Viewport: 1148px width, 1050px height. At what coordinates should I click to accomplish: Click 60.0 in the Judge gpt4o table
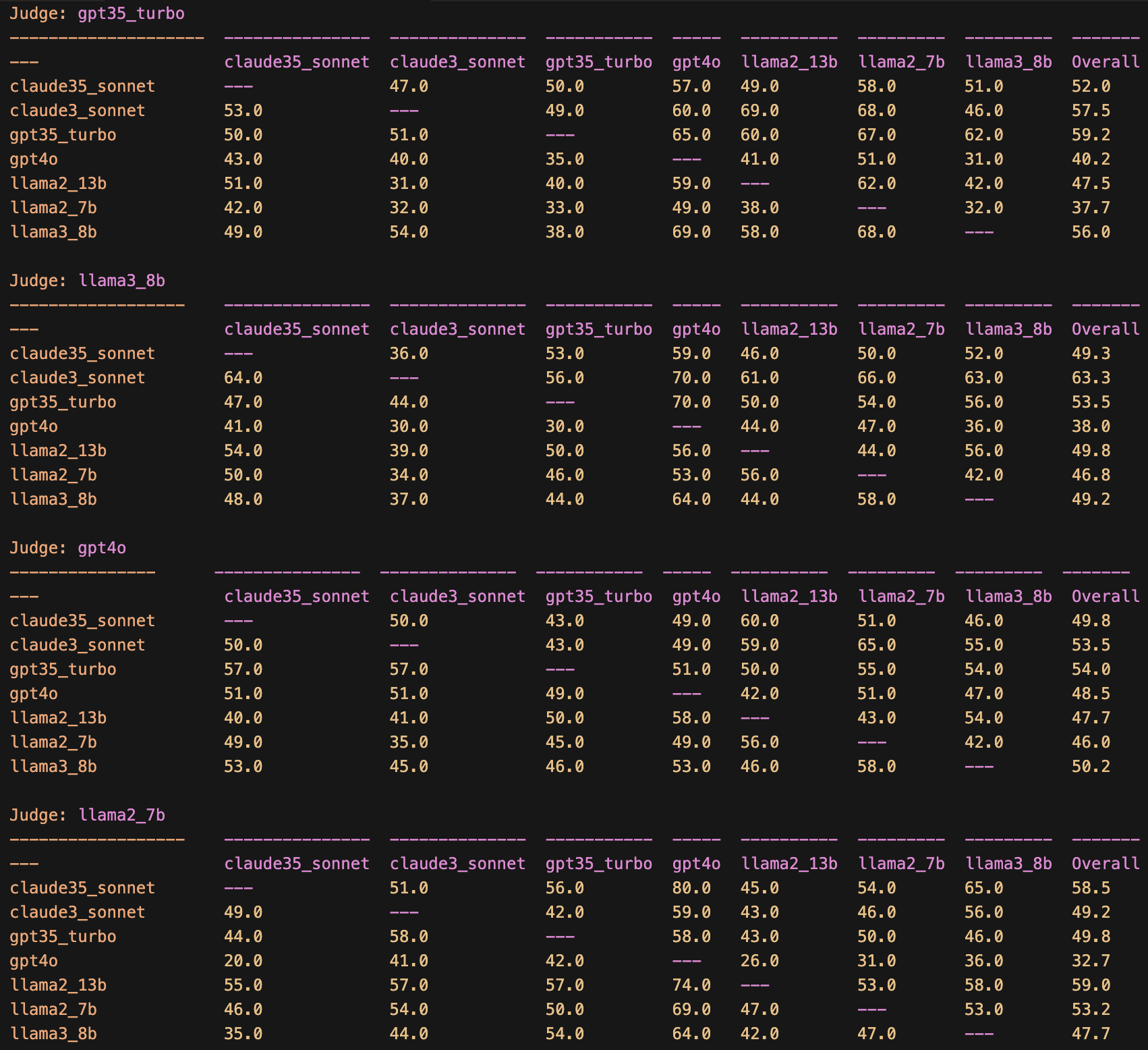coord(759,621)
